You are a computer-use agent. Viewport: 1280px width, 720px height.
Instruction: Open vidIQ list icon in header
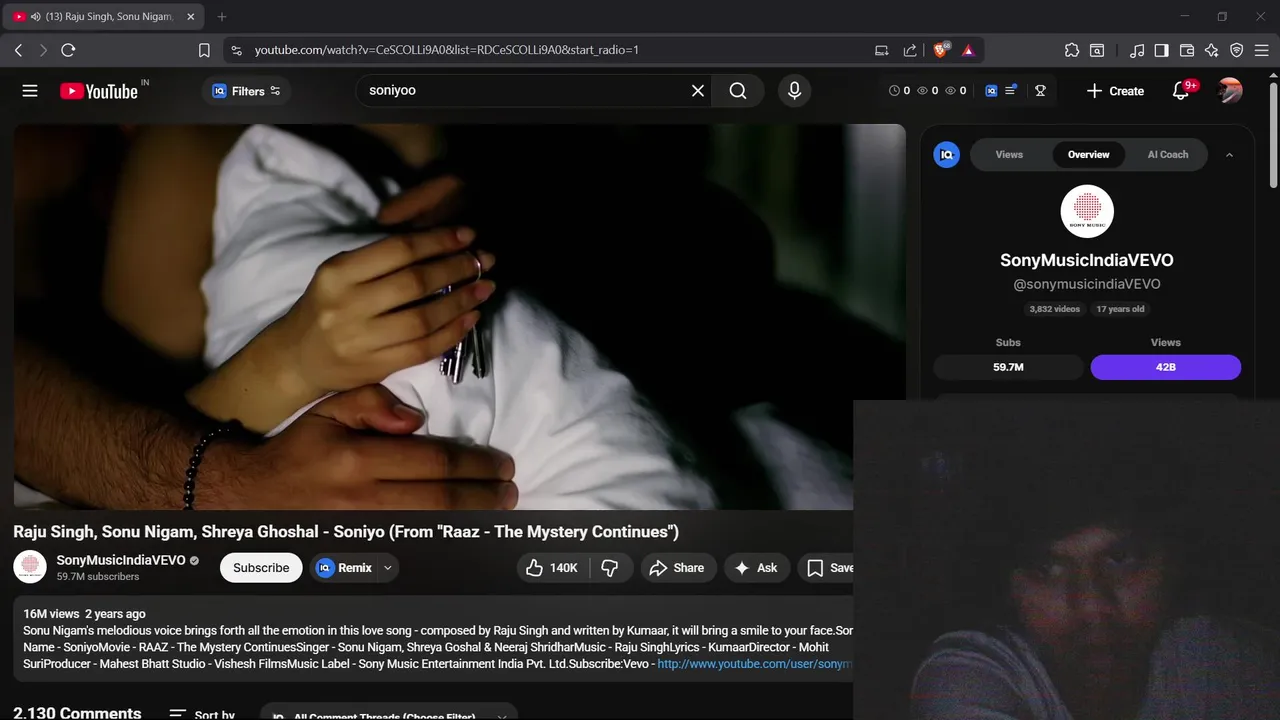(x=1011, y=91)
